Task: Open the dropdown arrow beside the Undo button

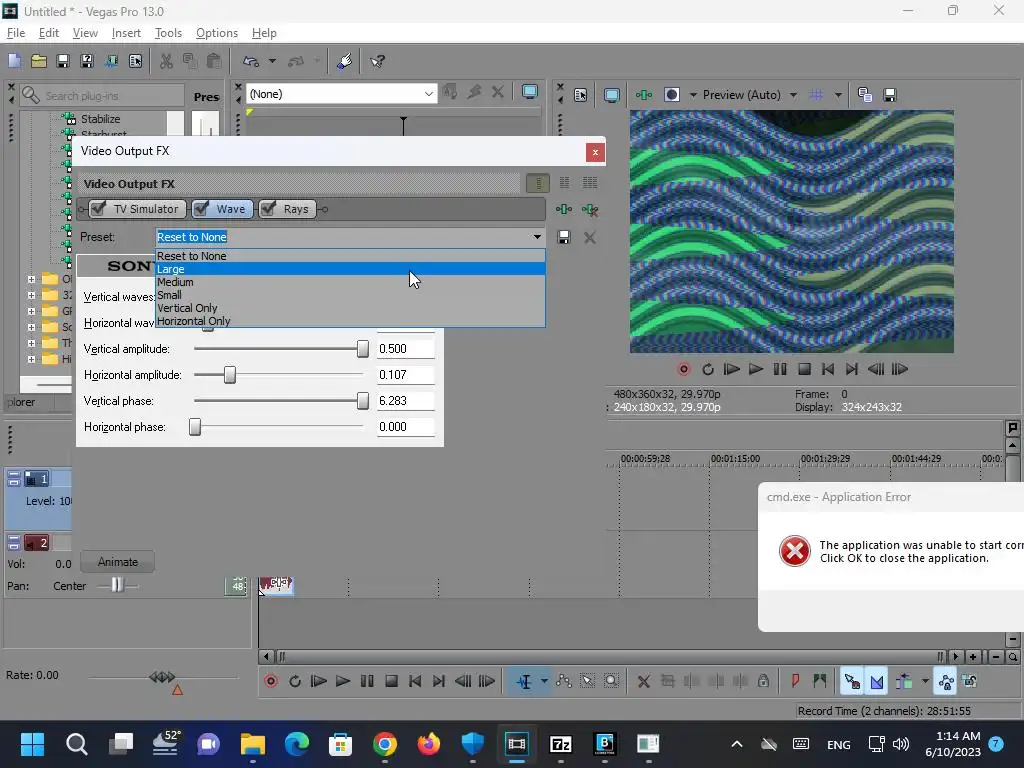Action: 272,61
